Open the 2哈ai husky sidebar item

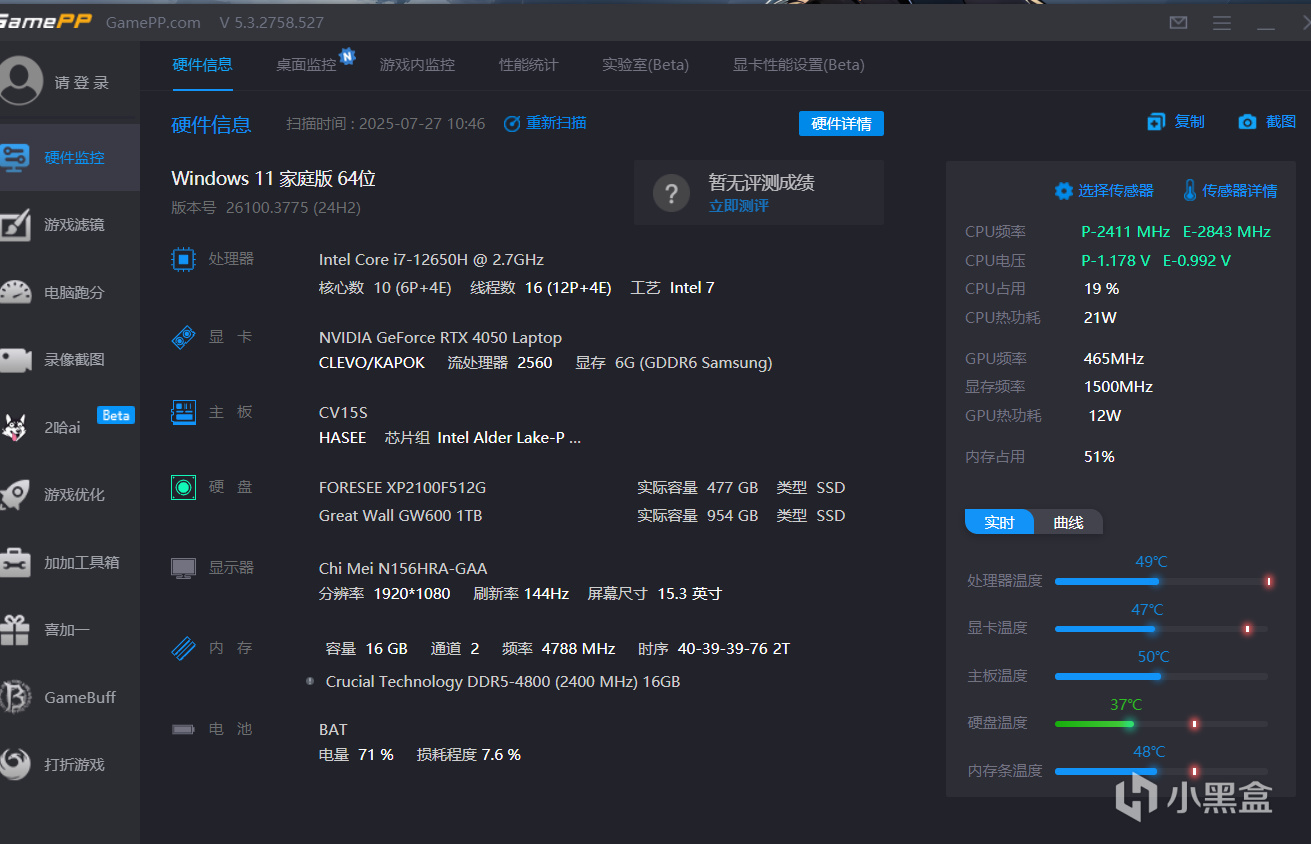69,427
